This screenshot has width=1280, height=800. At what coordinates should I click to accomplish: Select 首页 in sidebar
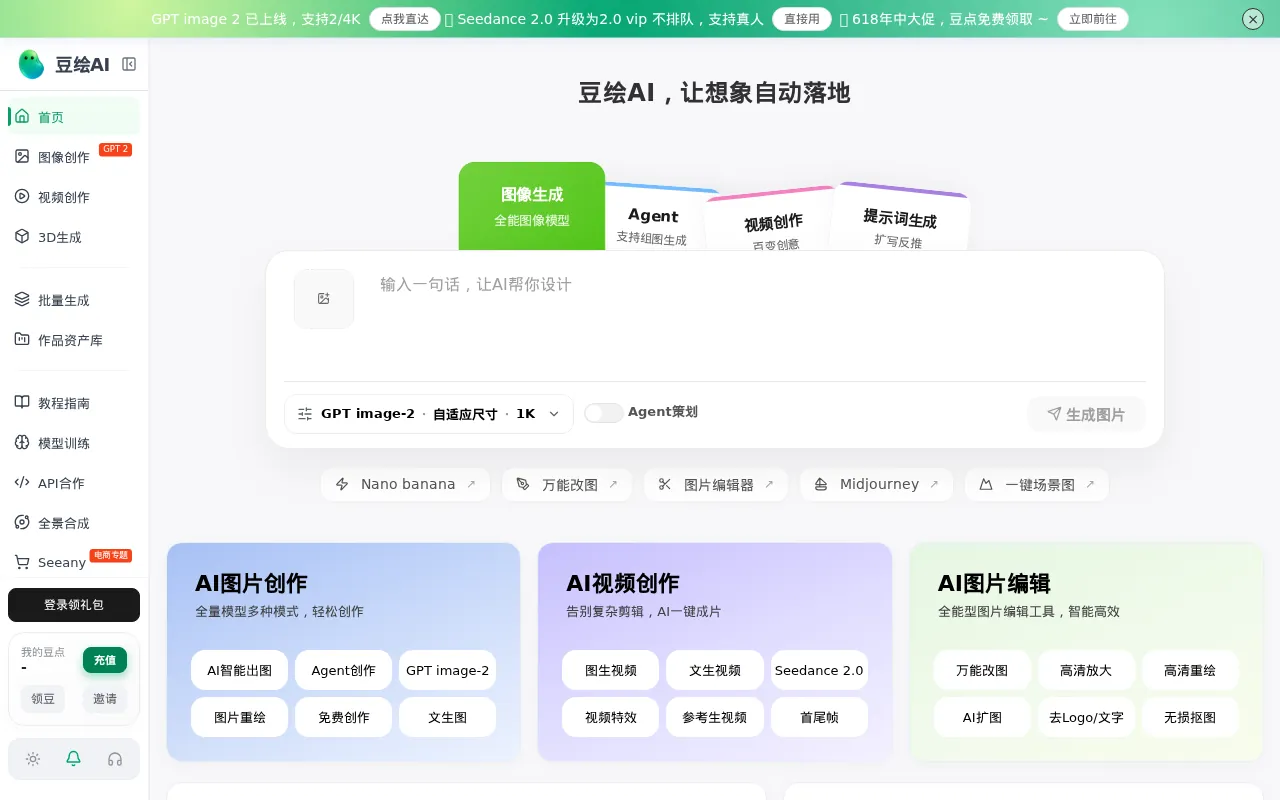(x=74, y=117)
